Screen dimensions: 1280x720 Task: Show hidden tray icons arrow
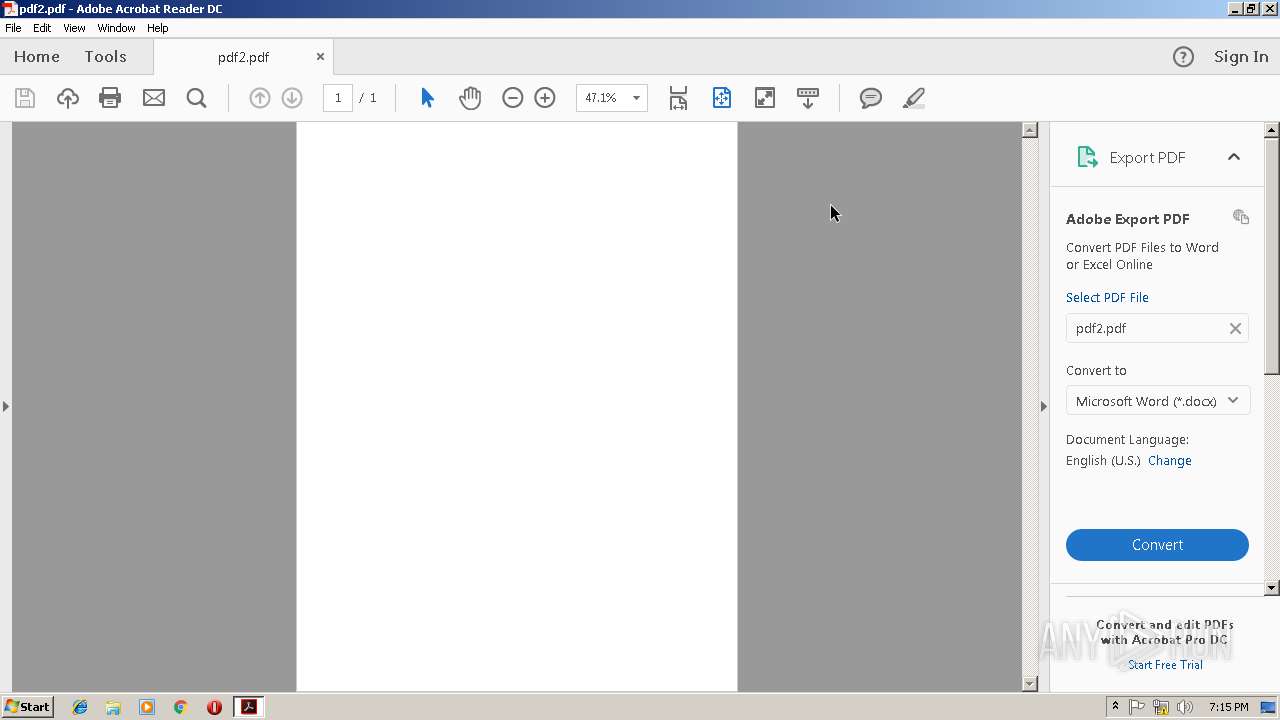click(1115, 707)
